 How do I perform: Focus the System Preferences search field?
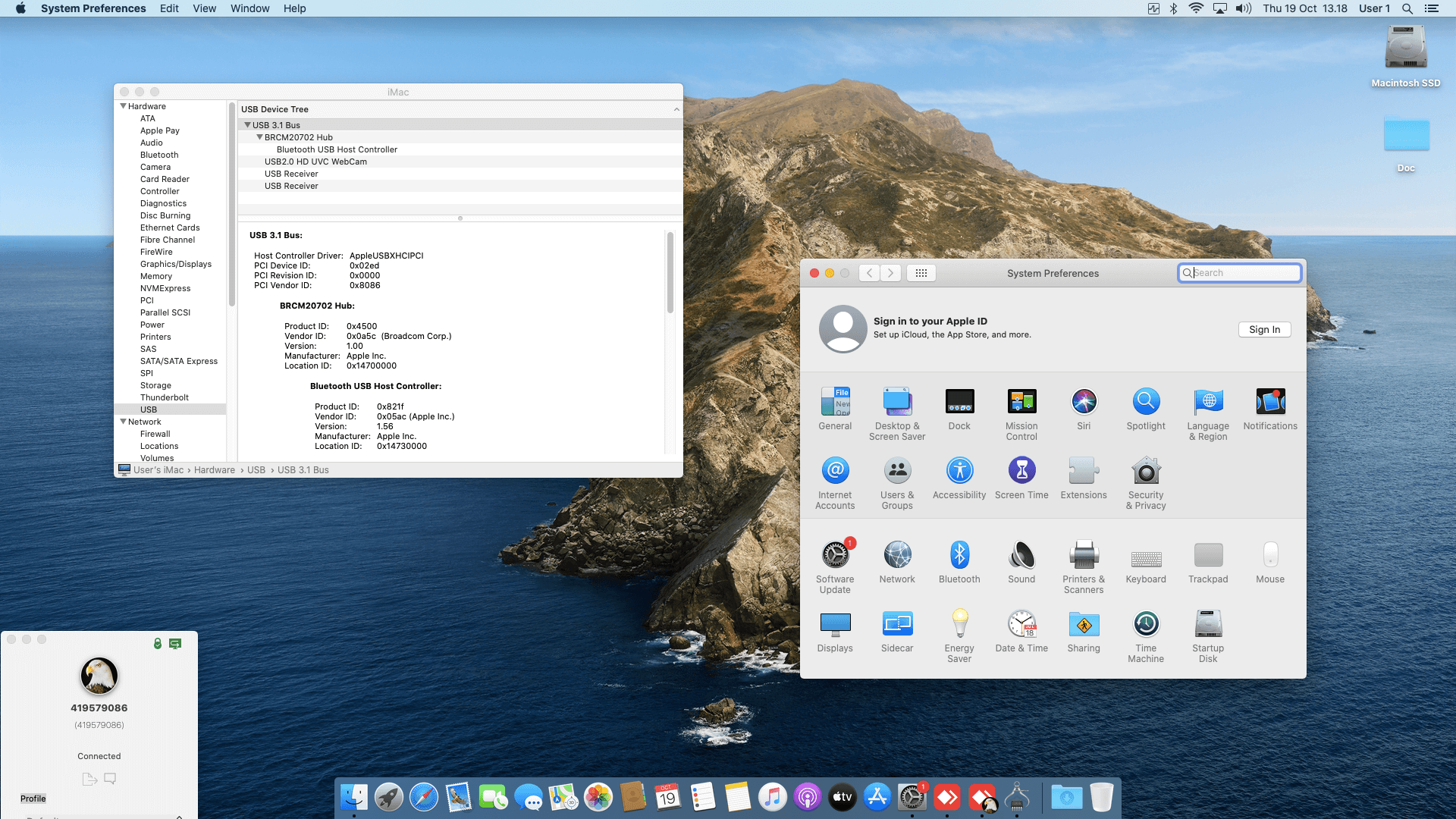click(x=1240, y=273)
